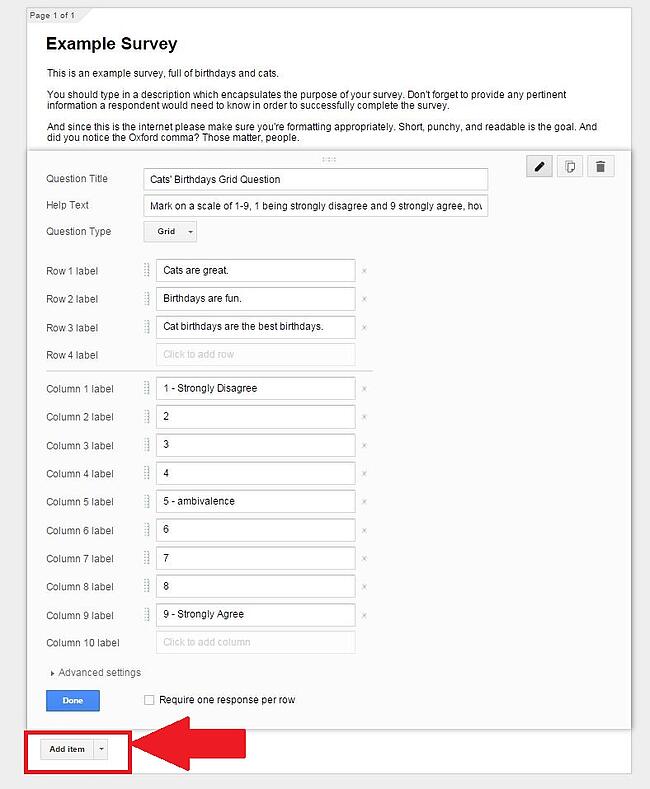Click the 'Click to add row' field
This screenshot has width=650, height=789.
click(255, 355)
